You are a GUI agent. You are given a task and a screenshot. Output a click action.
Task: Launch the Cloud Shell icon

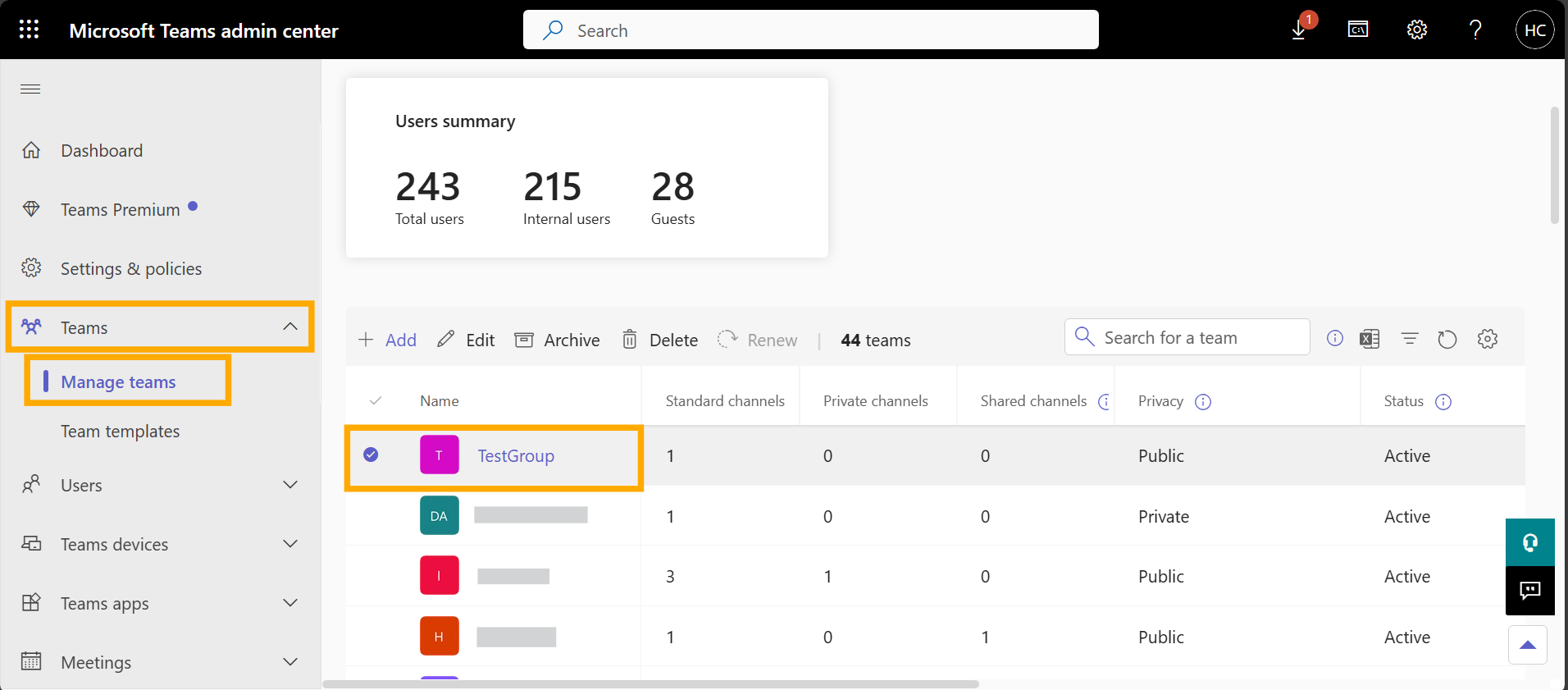pyautogui.click(x=1358, y=30)
